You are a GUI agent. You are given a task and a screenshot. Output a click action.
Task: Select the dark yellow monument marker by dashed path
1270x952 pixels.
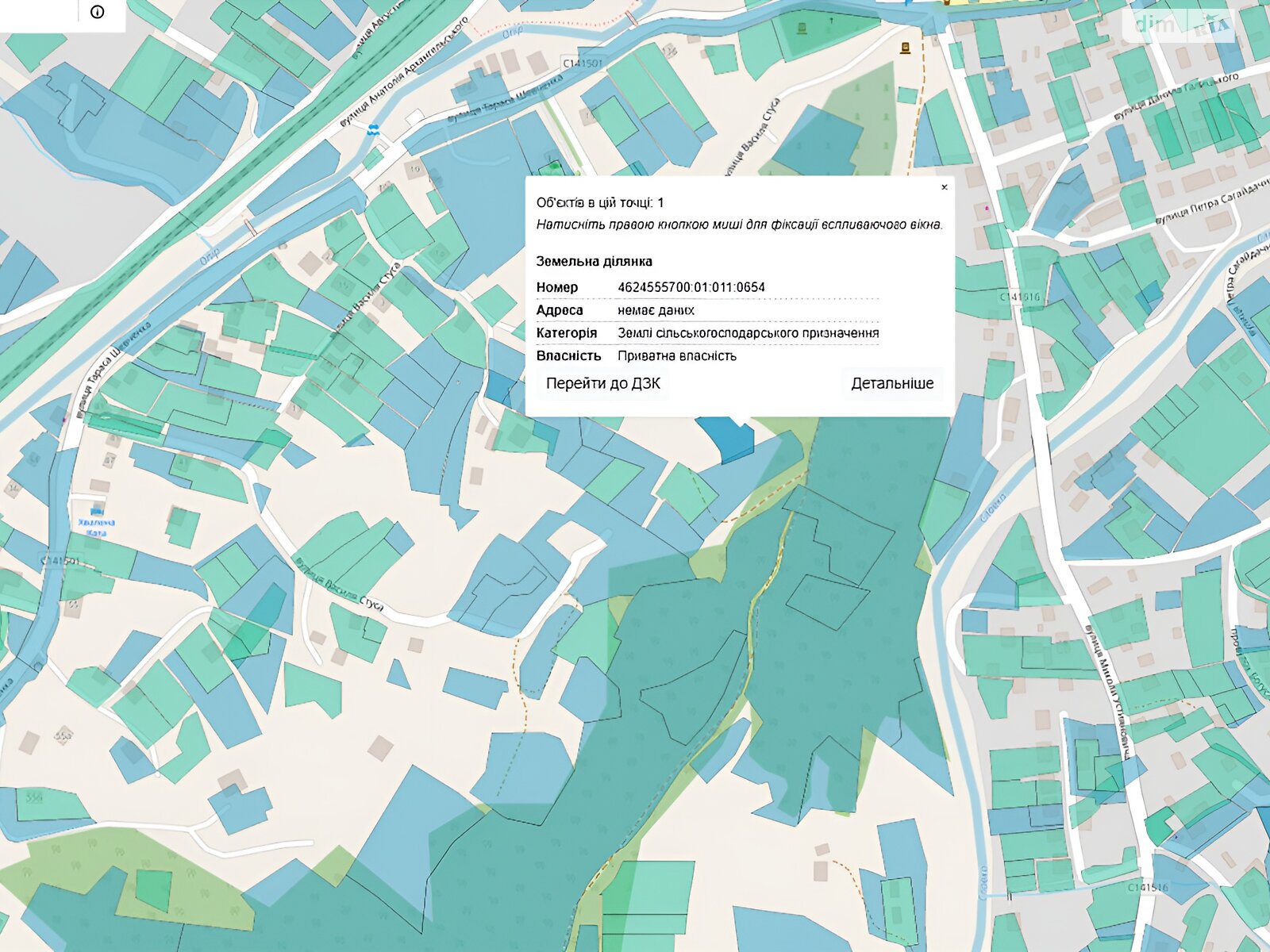pos(905,48)
